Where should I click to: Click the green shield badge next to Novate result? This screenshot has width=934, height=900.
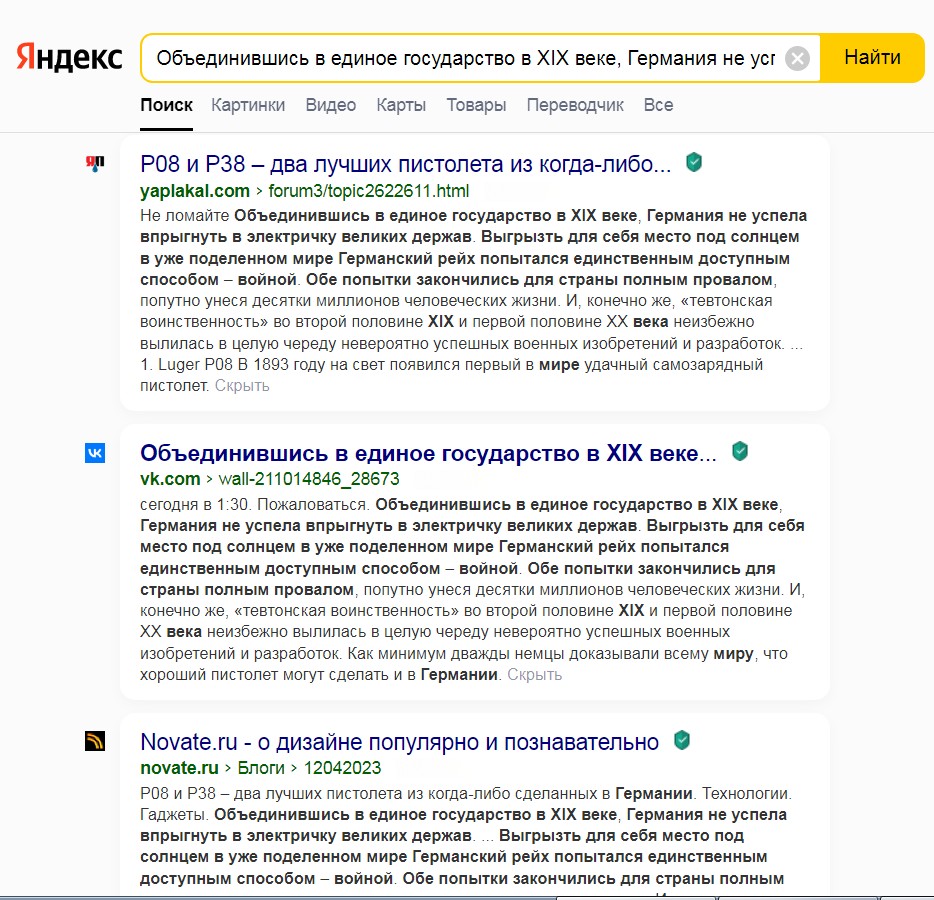682,740
